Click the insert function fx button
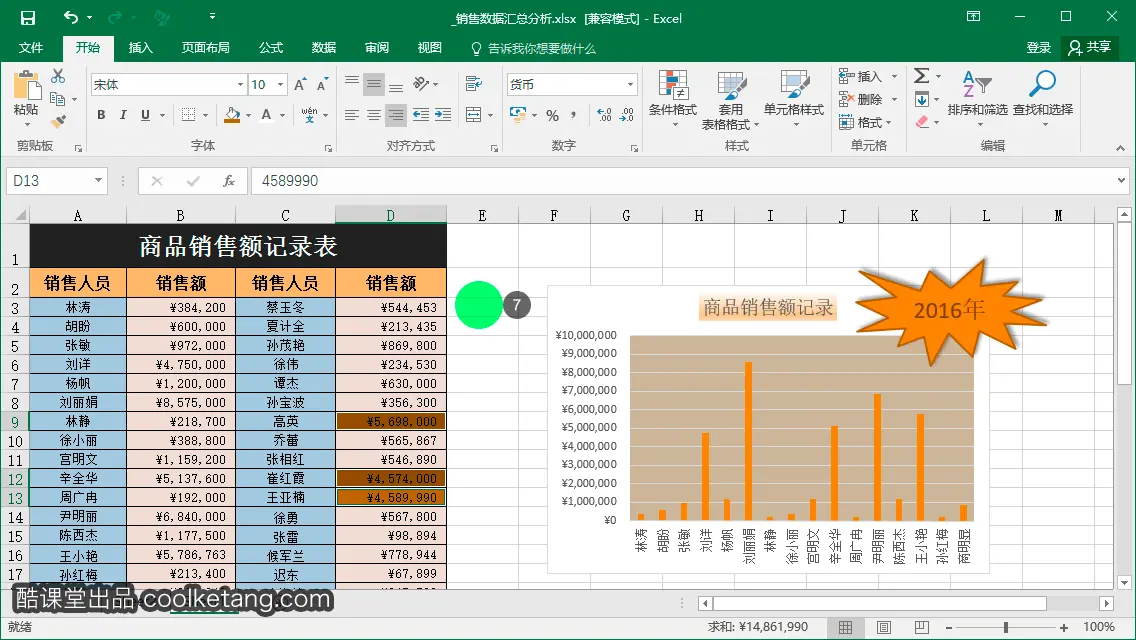Viewport: 1136px width, 640px height. click(229, 180)
